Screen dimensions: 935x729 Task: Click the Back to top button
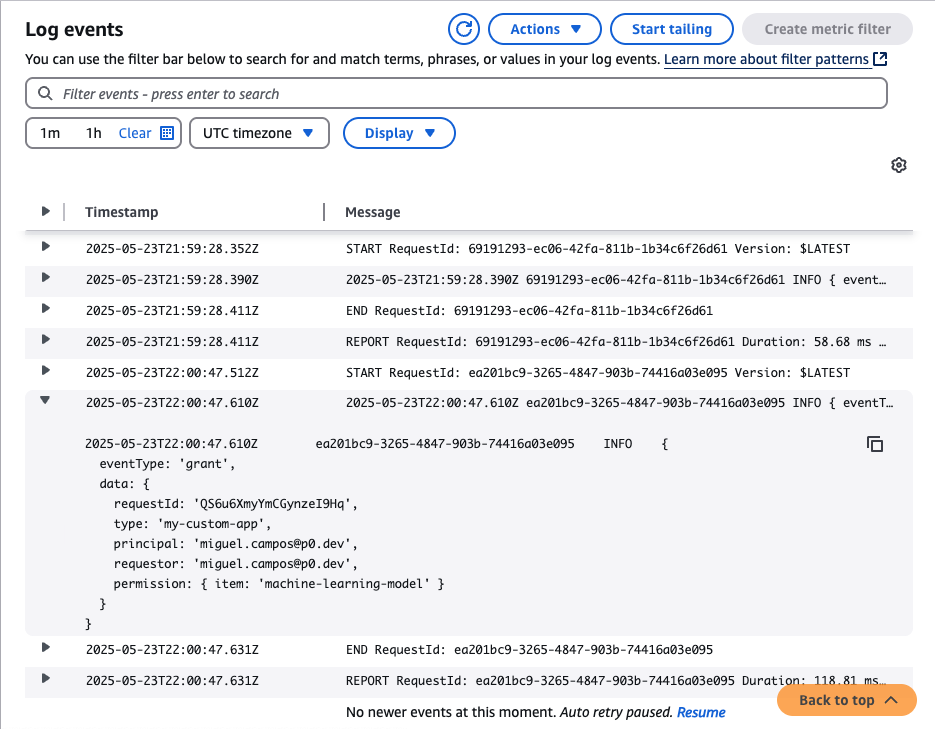846,700
